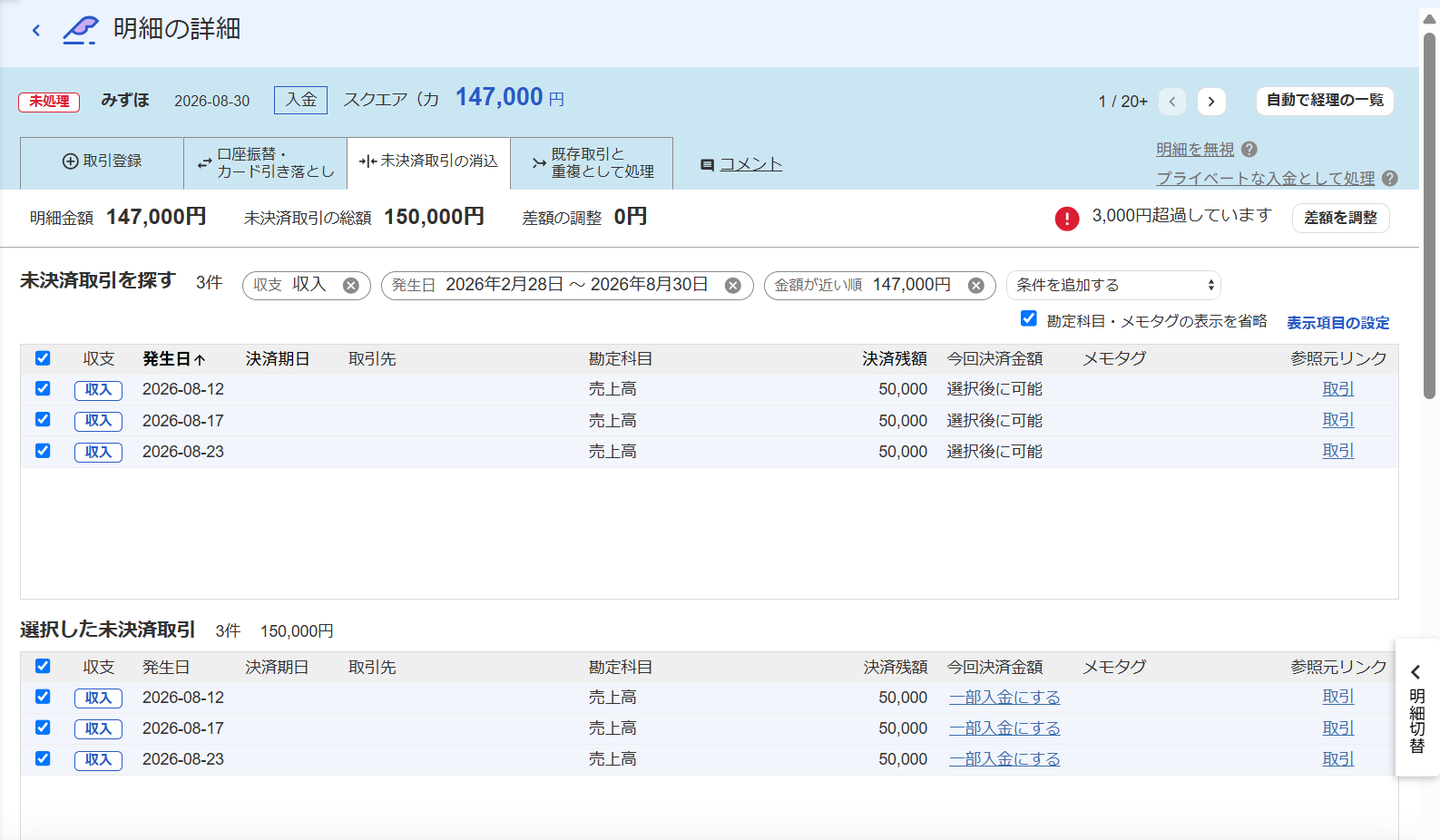Open 取引 link for 2026-08-23 search row
Image resolution: width=1440 pixels, height=840 pixels.
[x=1337, y=451]
